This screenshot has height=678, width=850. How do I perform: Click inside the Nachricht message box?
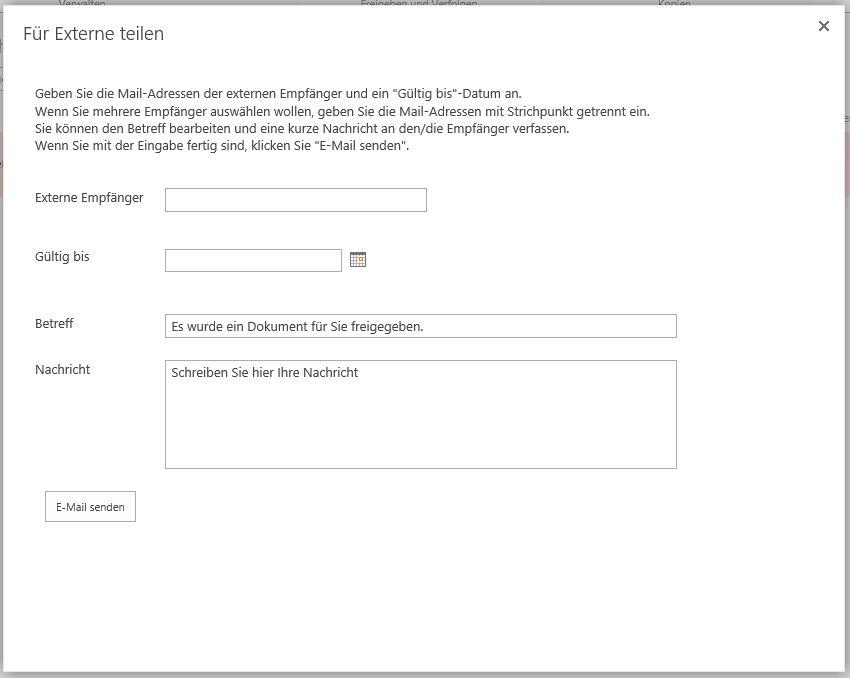pos(421,414)
